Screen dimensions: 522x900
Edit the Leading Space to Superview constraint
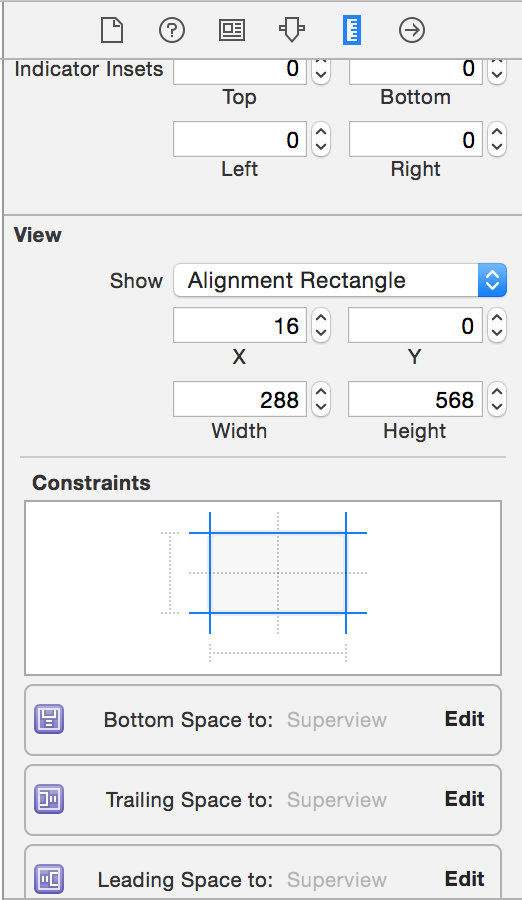tap(465, 878)
